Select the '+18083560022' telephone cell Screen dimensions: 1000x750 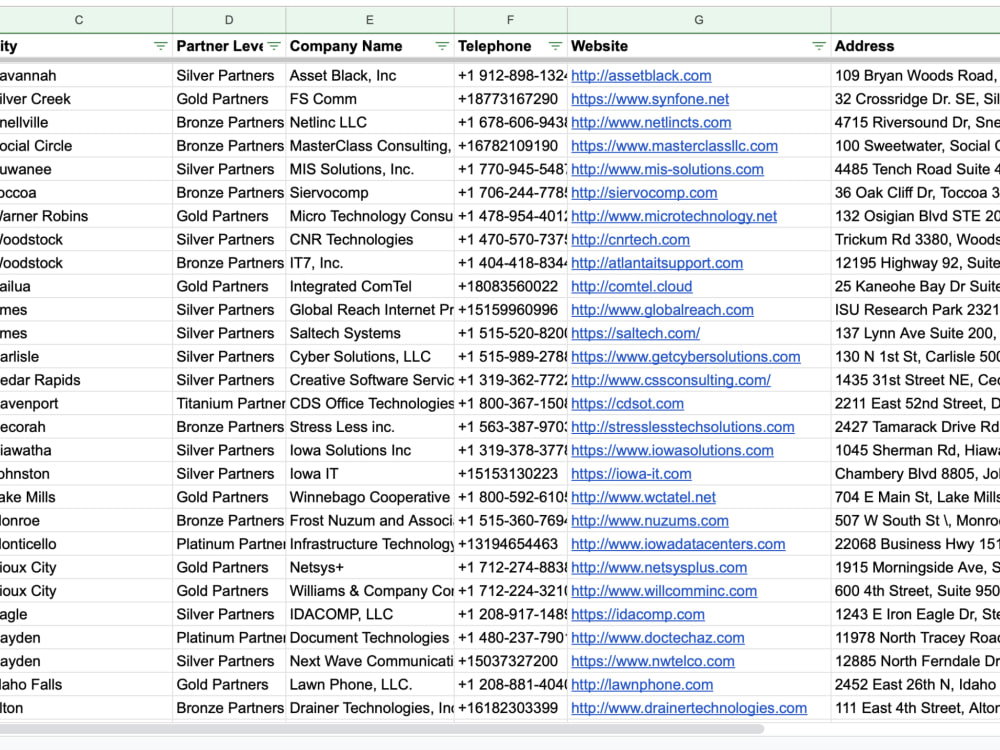coord(510,287)
